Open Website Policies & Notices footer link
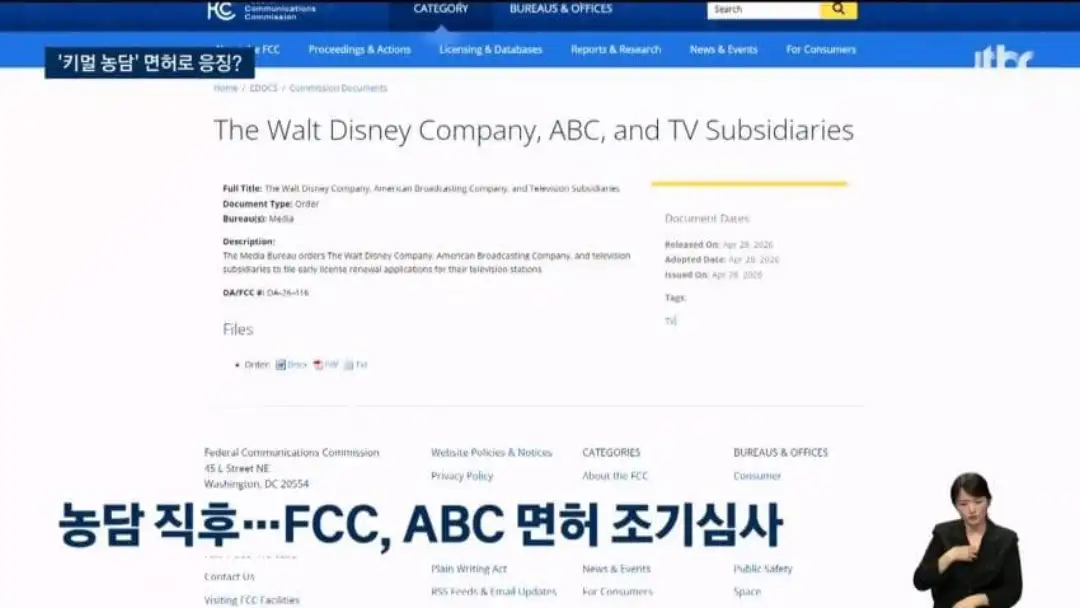 point(492,452)
